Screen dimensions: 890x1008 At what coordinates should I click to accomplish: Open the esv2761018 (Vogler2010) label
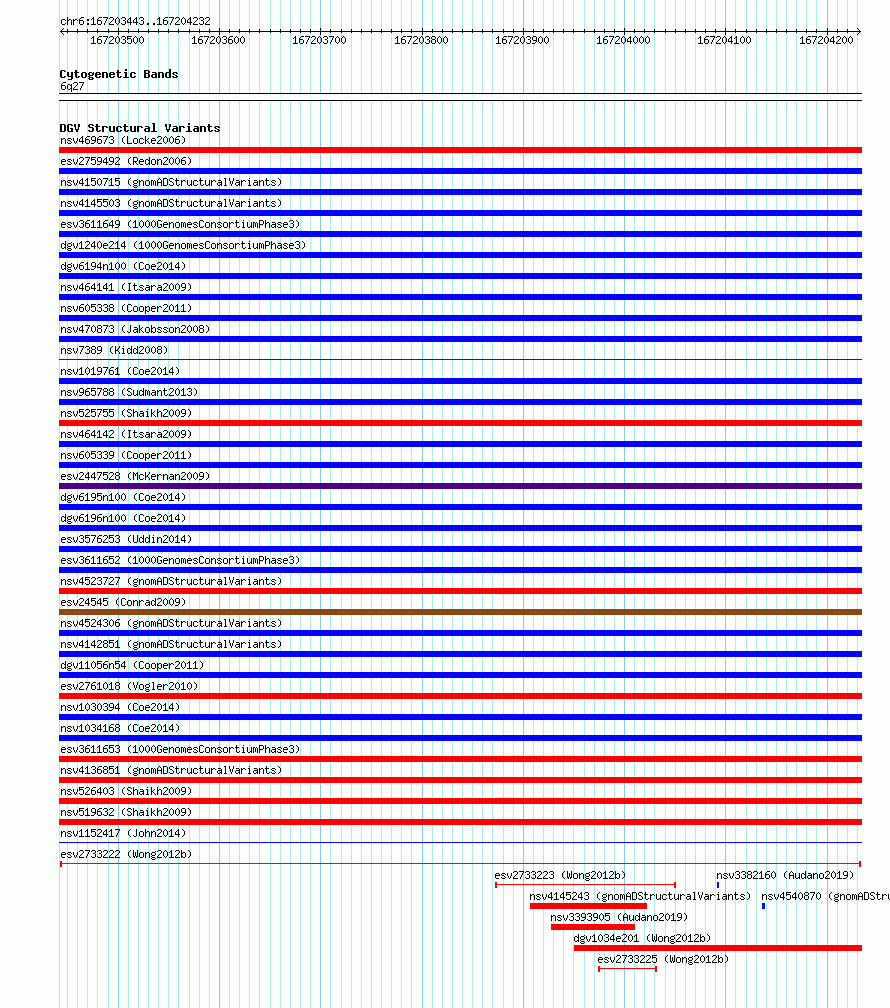pyautogui.click(x=129, y=687)
